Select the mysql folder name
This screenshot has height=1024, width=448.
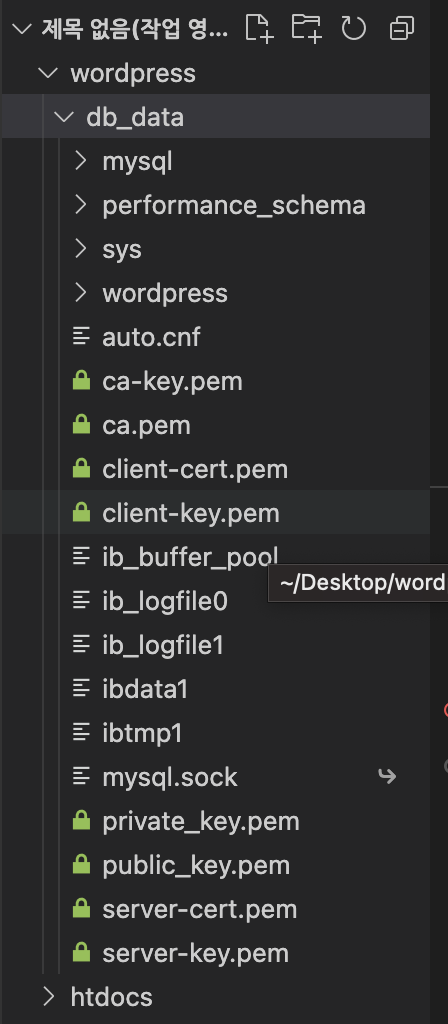click(x=137, y=161)
